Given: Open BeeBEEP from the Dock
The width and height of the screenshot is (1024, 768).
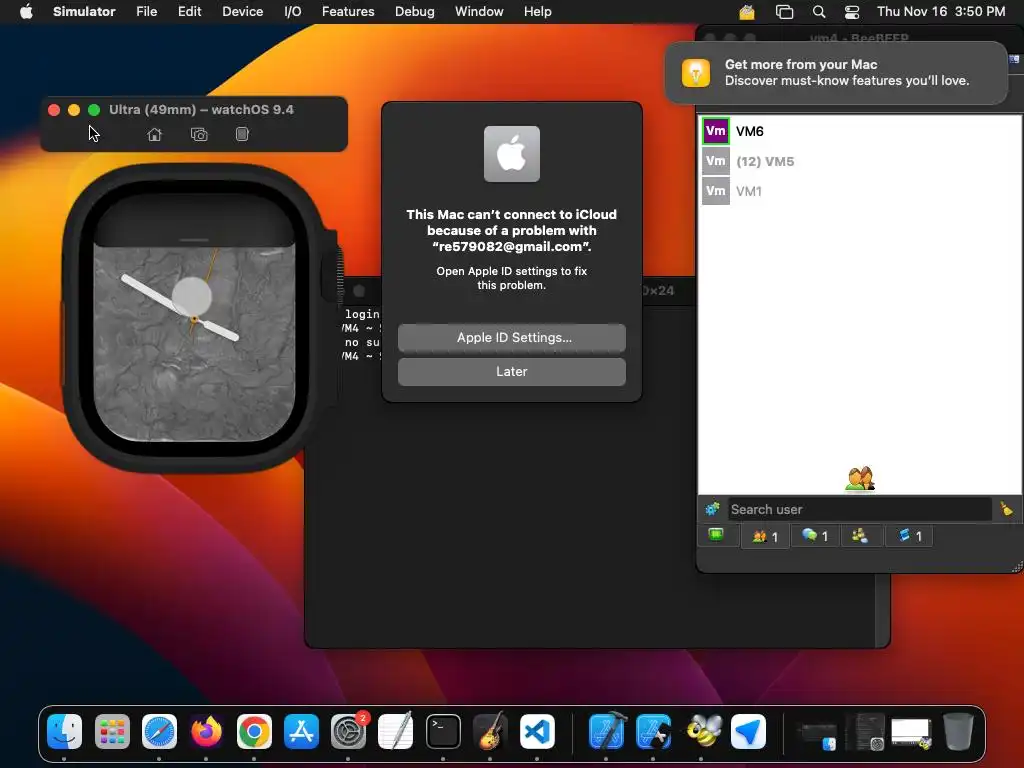Looking at the screenshot, I should [x=701, y=731].
